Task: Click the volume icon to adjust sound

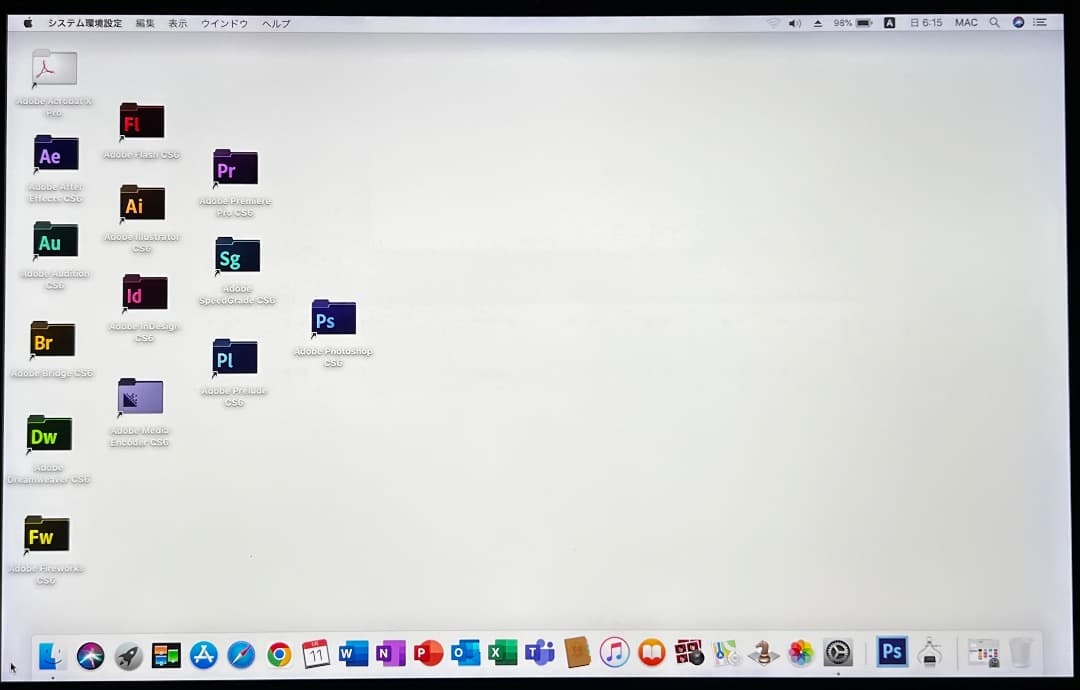Action: coord(795,21)
